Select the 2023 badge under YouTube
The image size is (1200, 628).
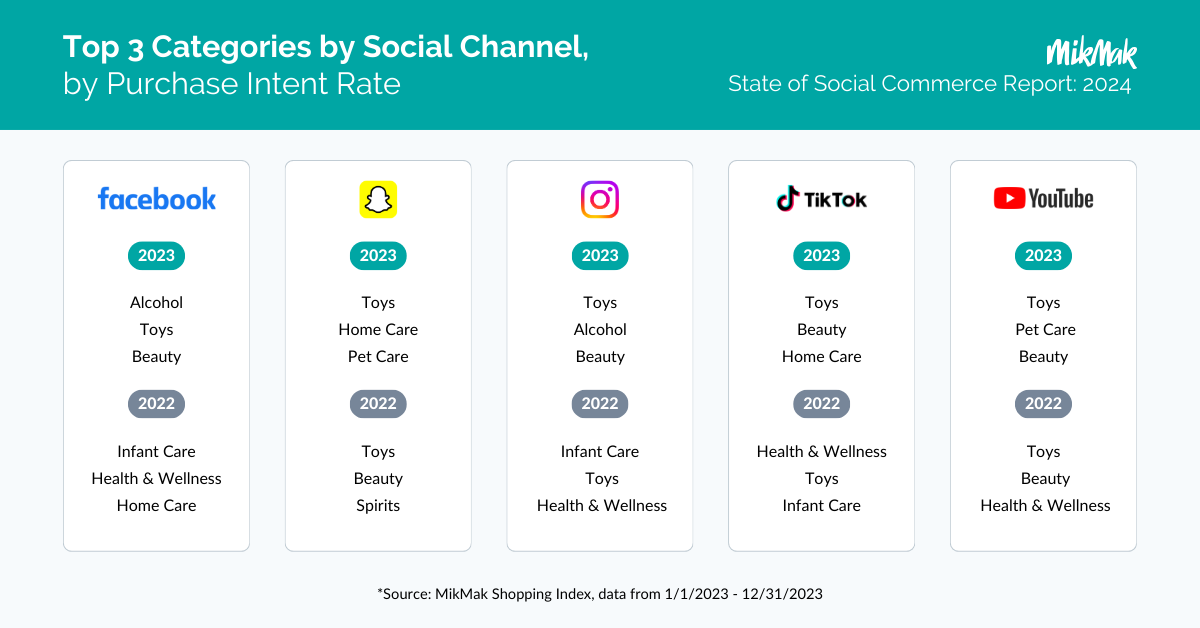1043,255
